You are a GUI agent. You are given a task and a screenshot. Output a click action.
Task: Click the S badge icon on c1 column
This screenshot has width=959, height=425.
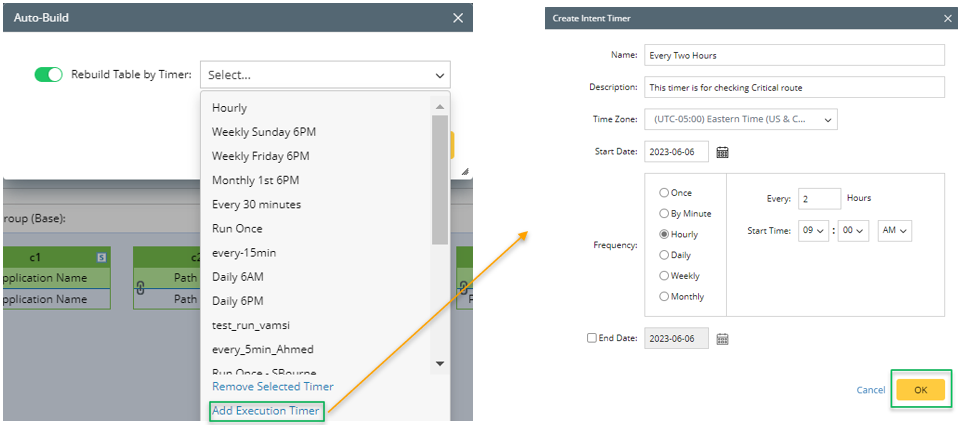pos(101,258)
